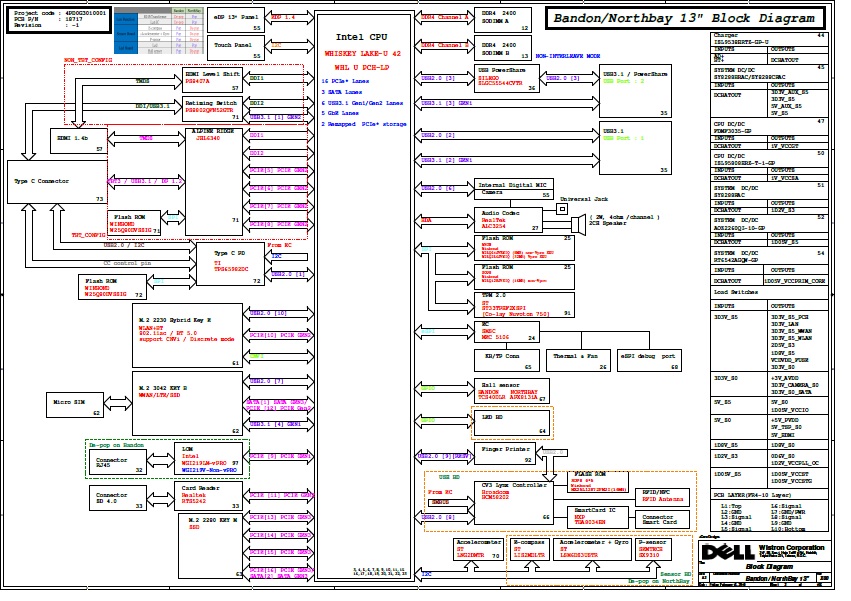Image resolution: width=851 pixels, height=601 pixels.
Task: Click the HDMI Level Shift block
Action: (x=214, y=80)
